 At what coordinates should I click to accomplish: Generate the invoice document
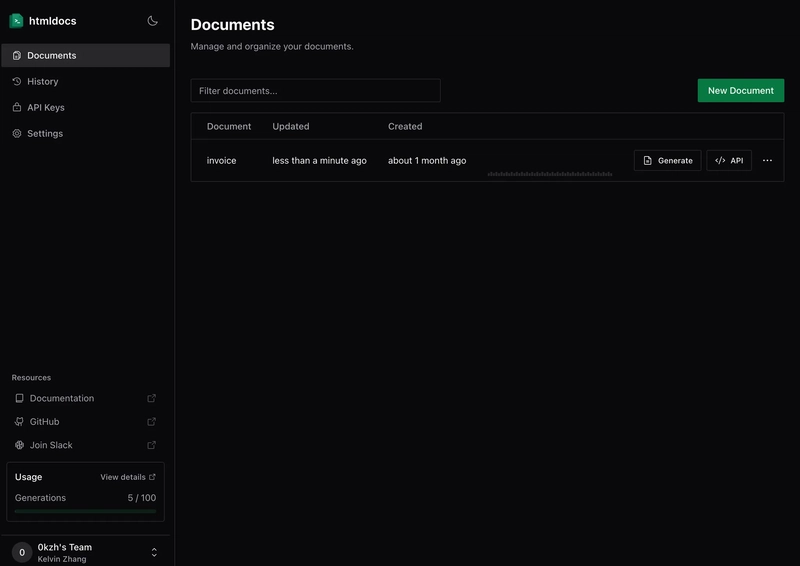pos(667,160)
